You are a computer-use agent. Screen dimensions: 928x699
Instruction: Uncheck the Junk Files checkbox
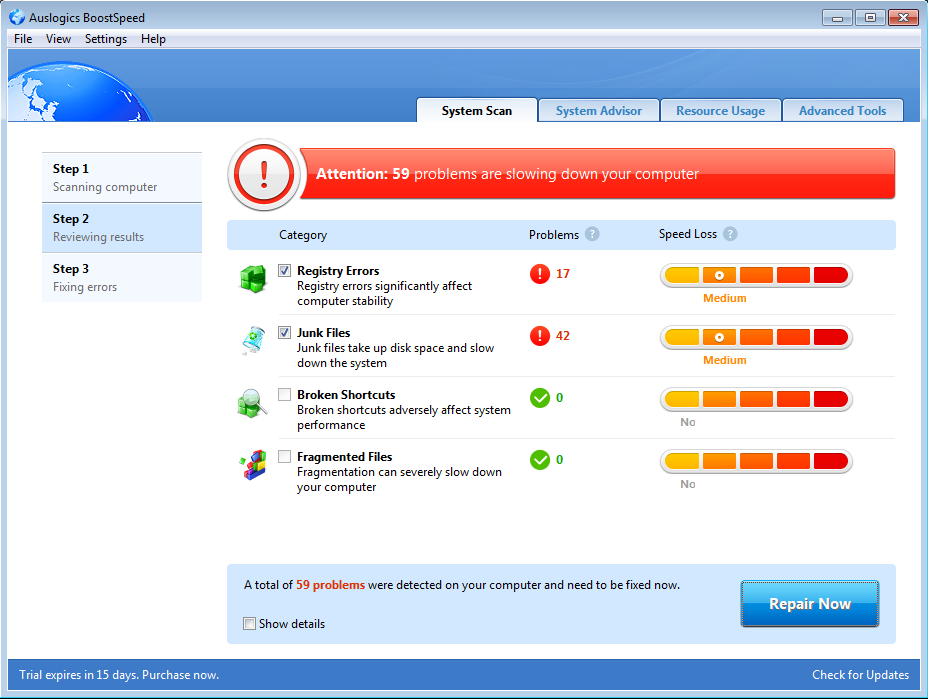tap(285, 332)
